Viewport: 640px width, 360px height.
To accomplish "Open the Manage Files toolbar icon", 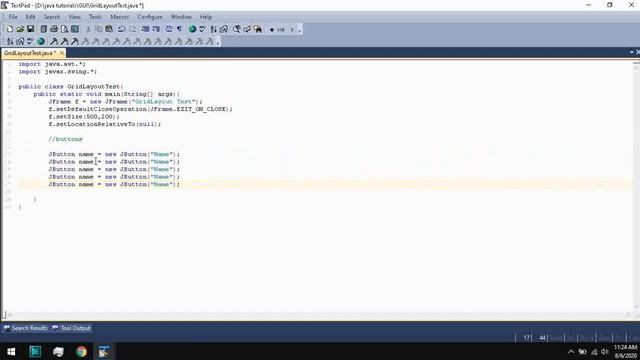I will 43,29.
